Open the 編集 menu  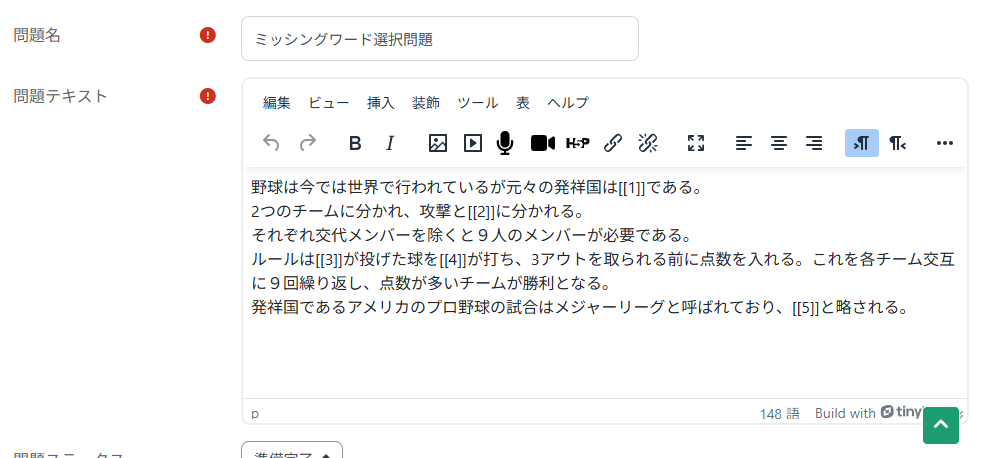pyautogui.click(x=277, y=103)
